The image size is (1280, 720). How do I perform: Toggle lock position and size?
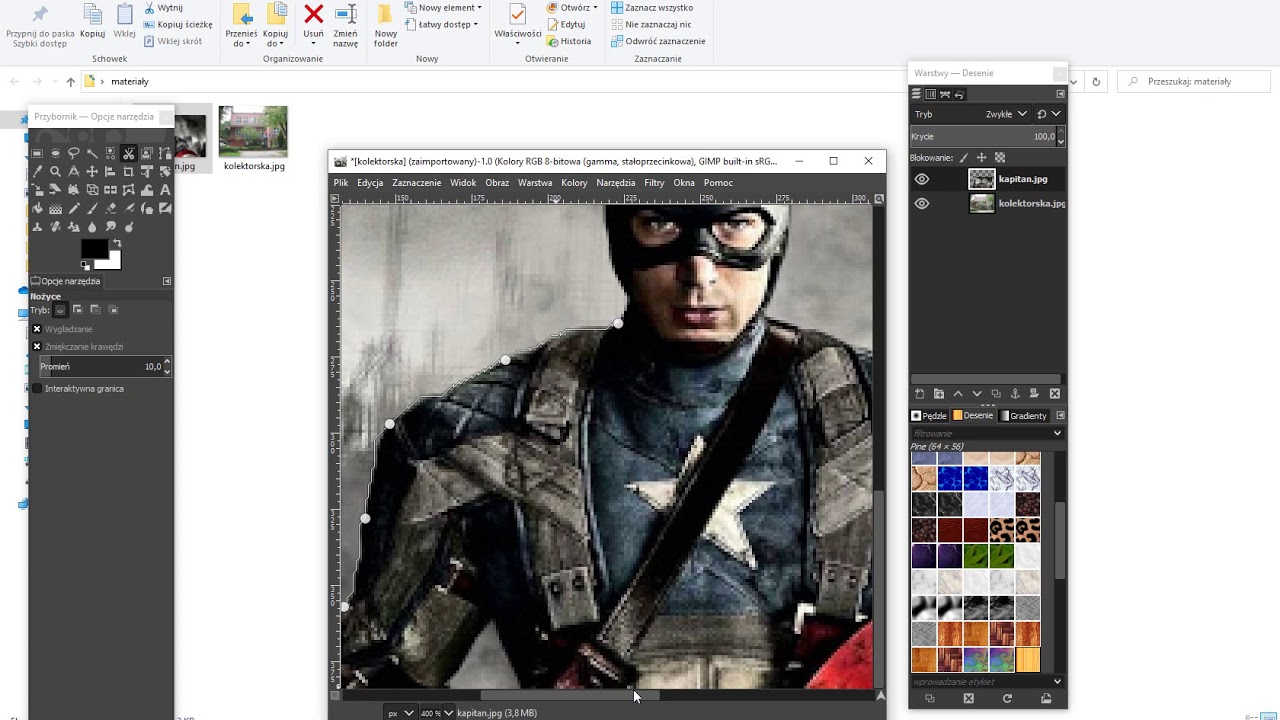[x=981, y=157]
